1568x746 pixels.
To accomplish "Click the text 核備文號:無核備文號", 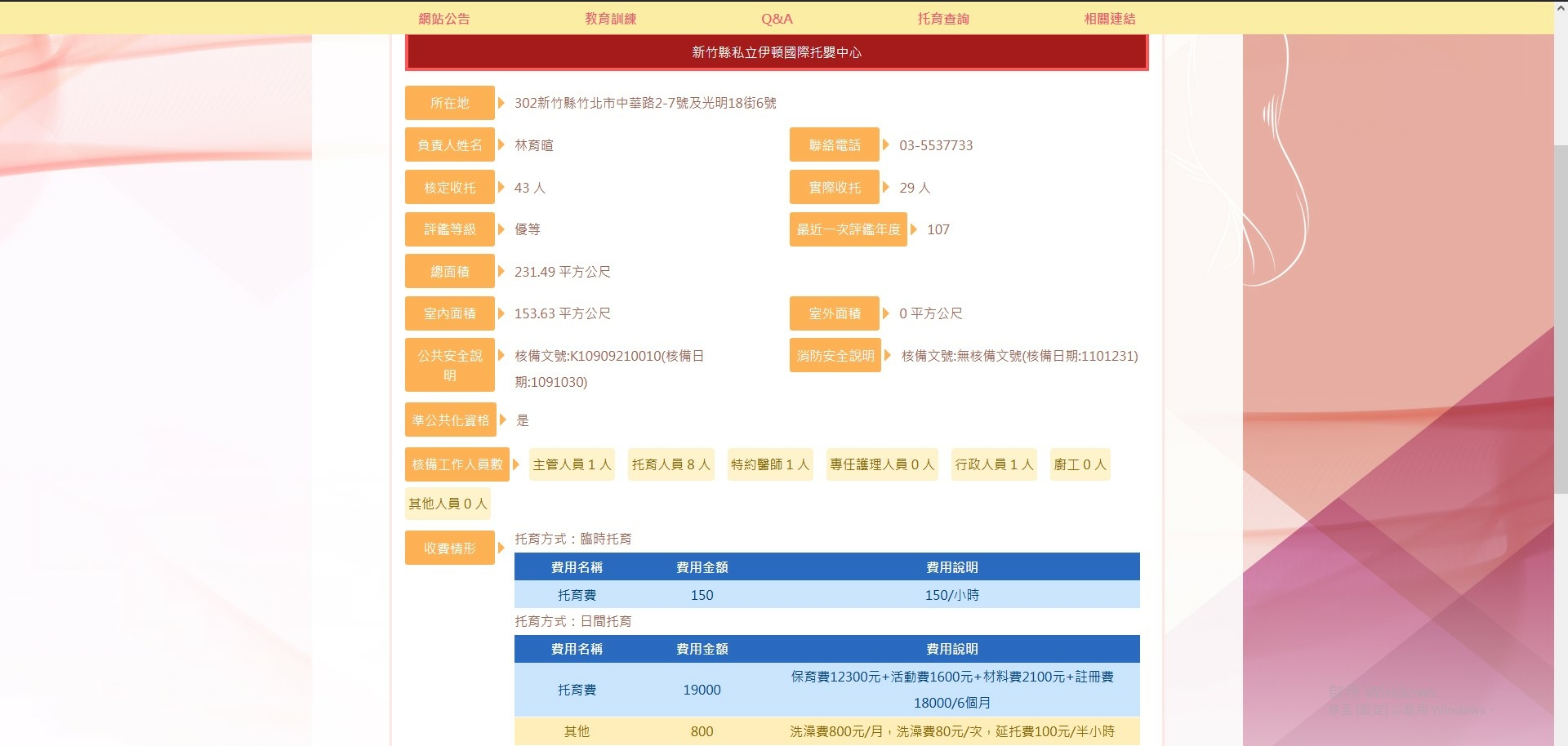I will (960, 356).
